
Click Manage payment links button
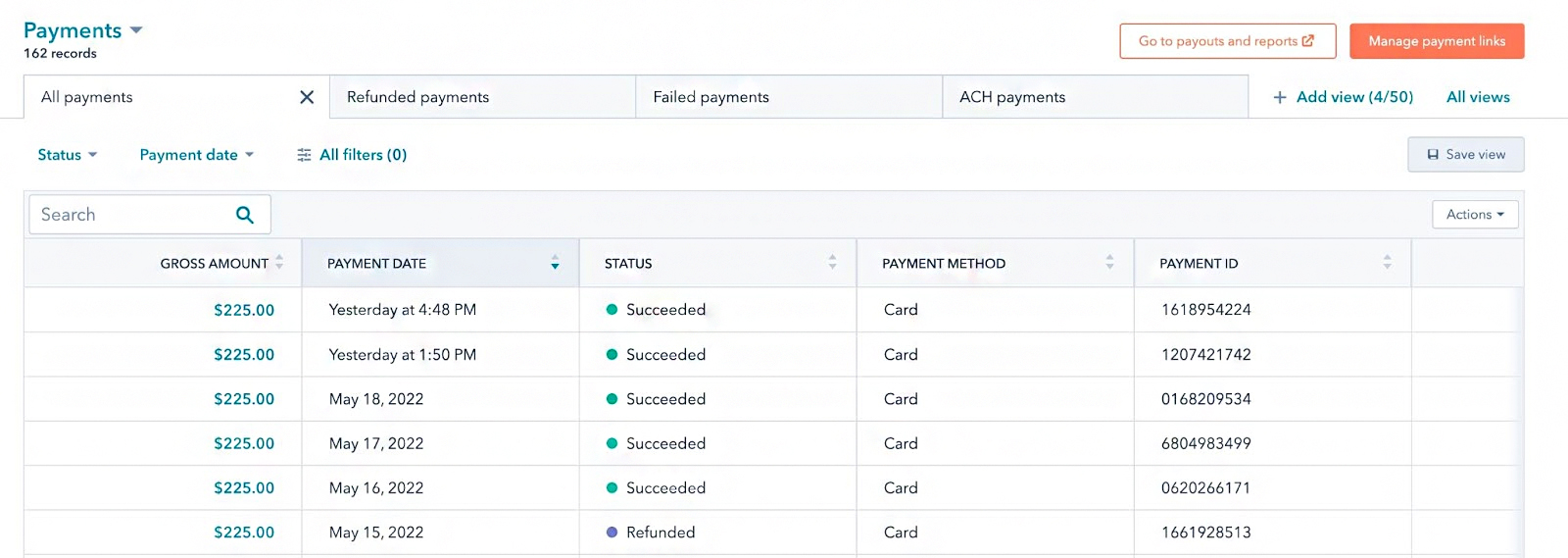(x=1437, y=41)
